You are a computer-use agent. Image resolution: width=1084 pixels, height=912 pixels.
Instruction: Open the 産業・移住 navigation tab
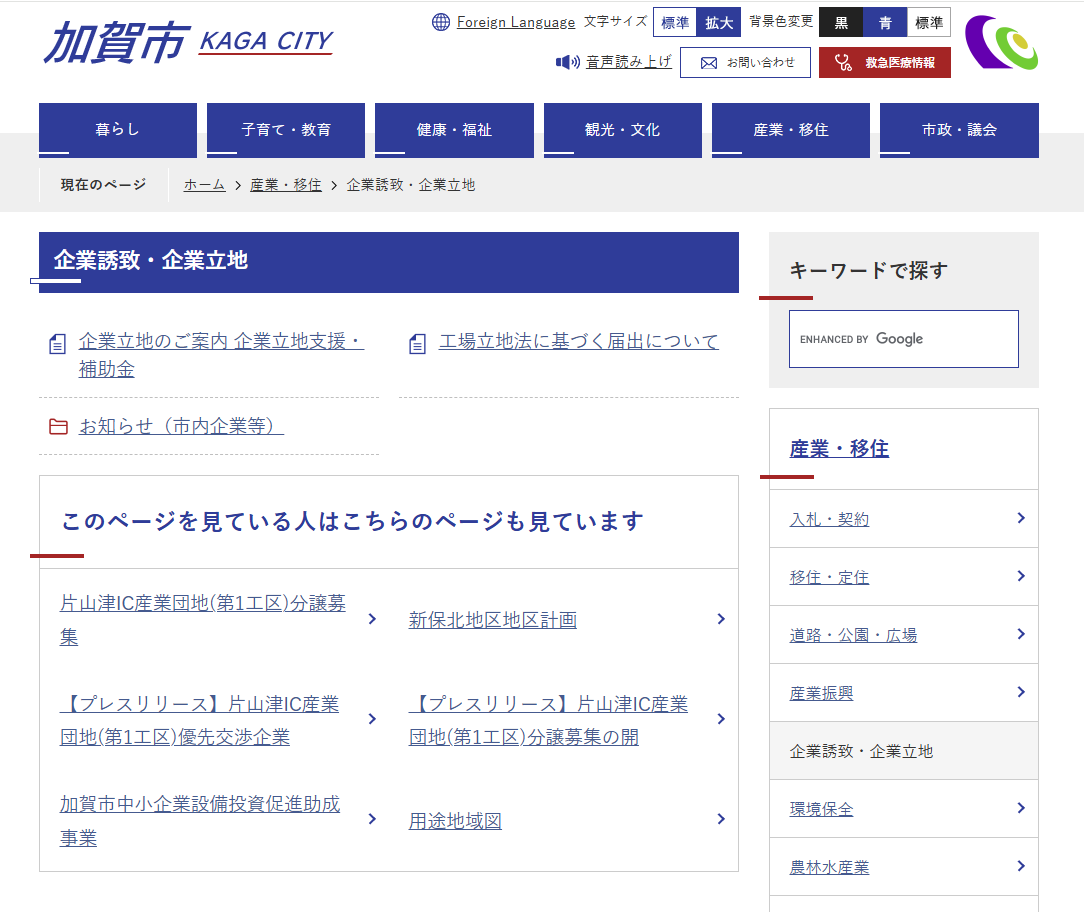click(791, 130)
